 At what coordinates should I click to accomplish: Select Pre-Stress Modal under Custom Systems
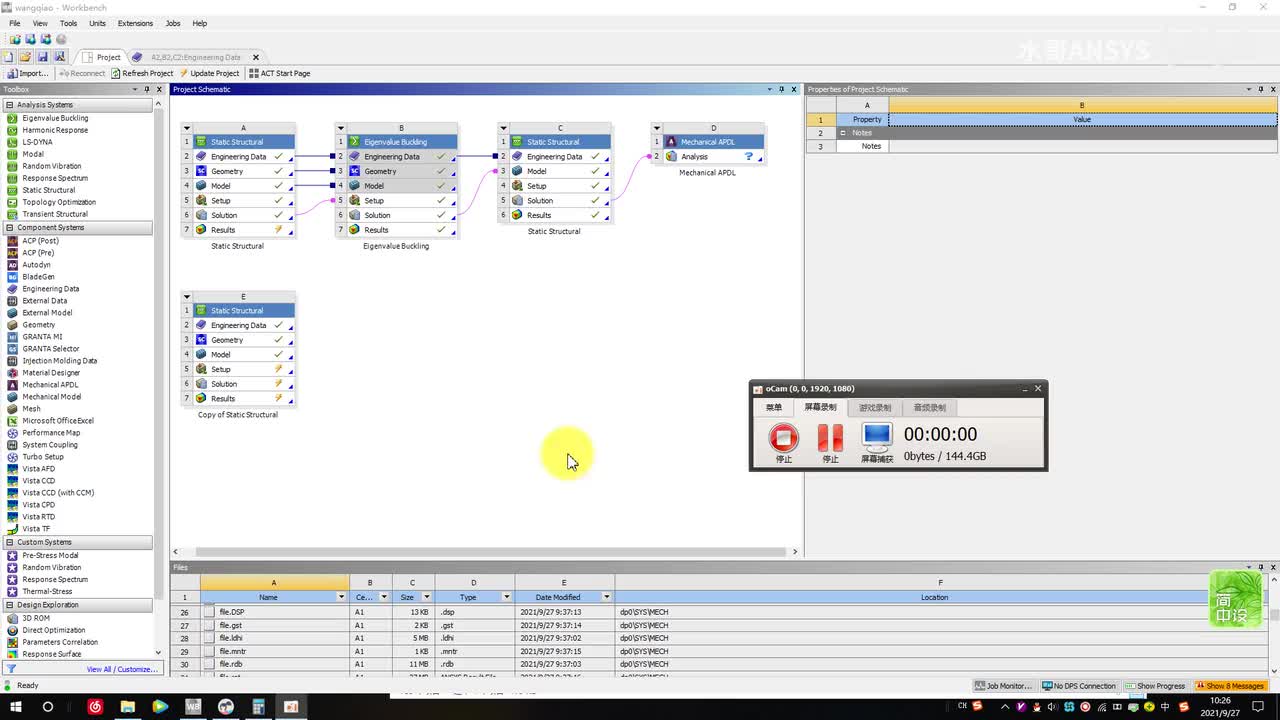tap(50, 555)
